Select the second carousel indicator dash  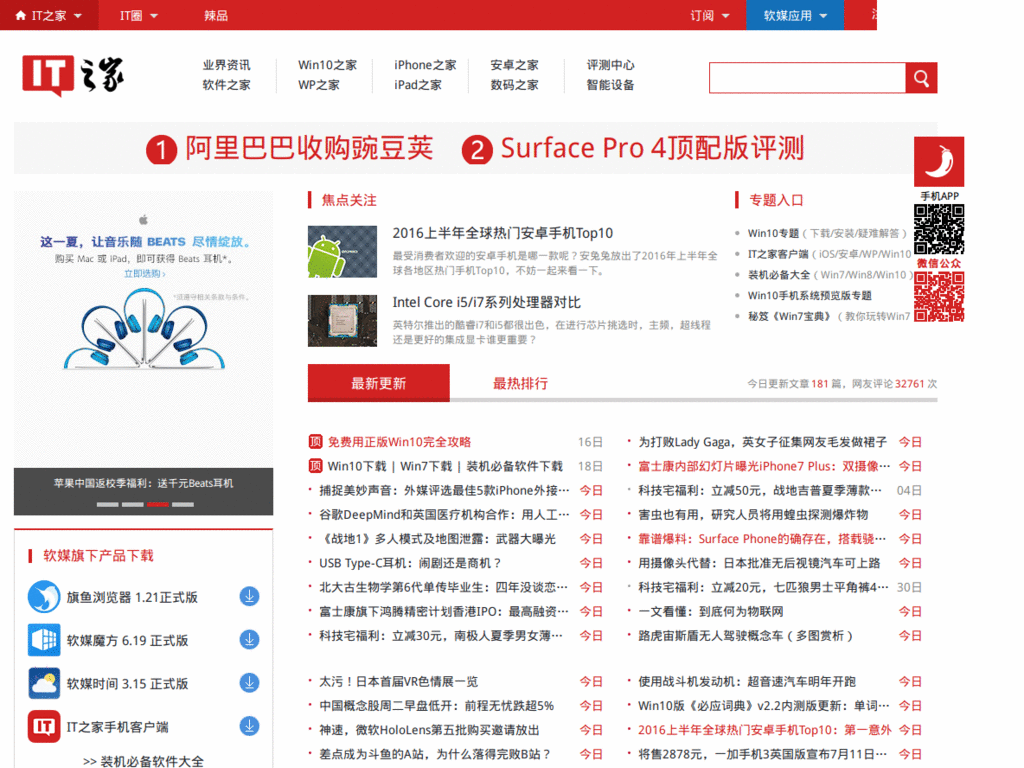tap(133, 504)
